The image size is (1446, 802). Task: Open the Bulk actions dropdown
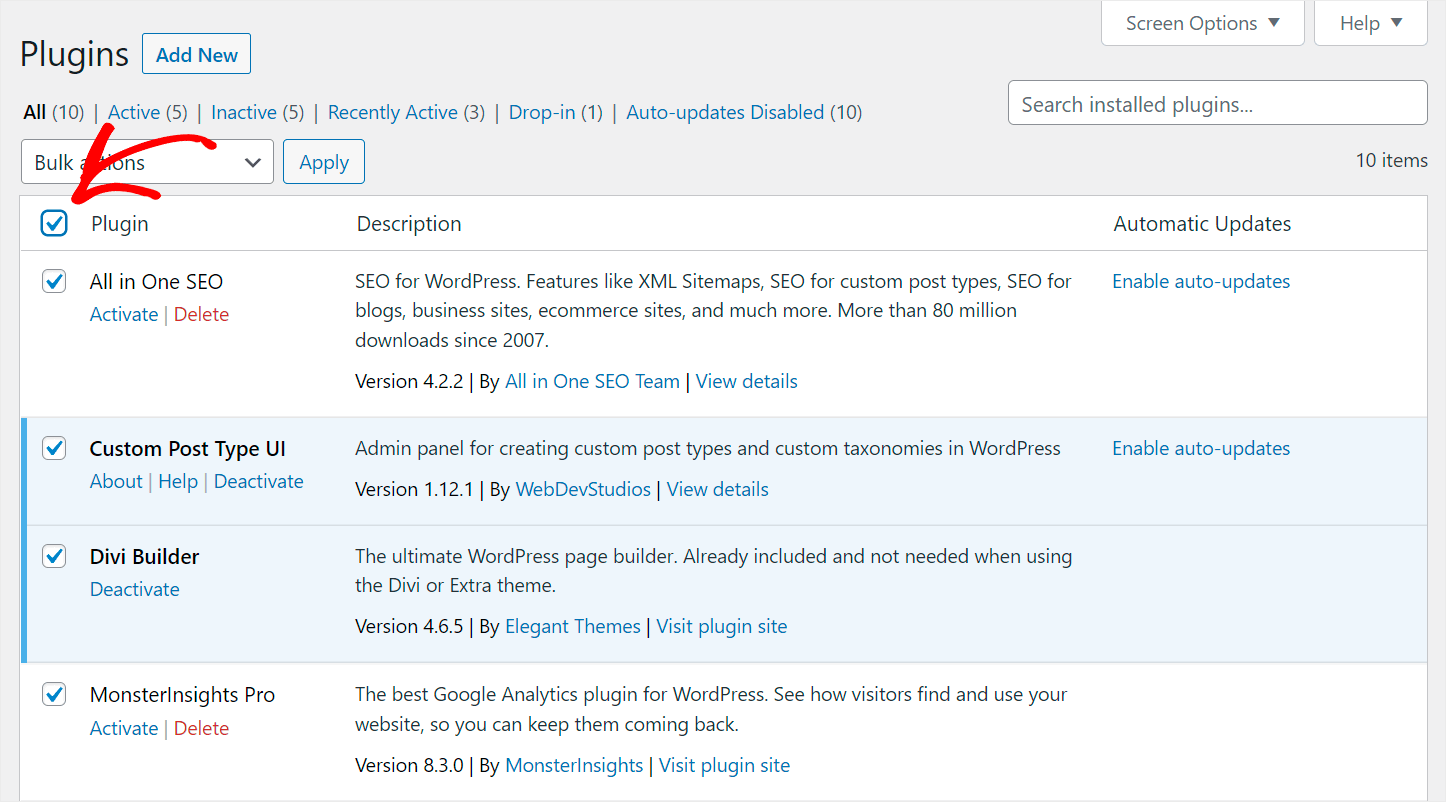147,162
